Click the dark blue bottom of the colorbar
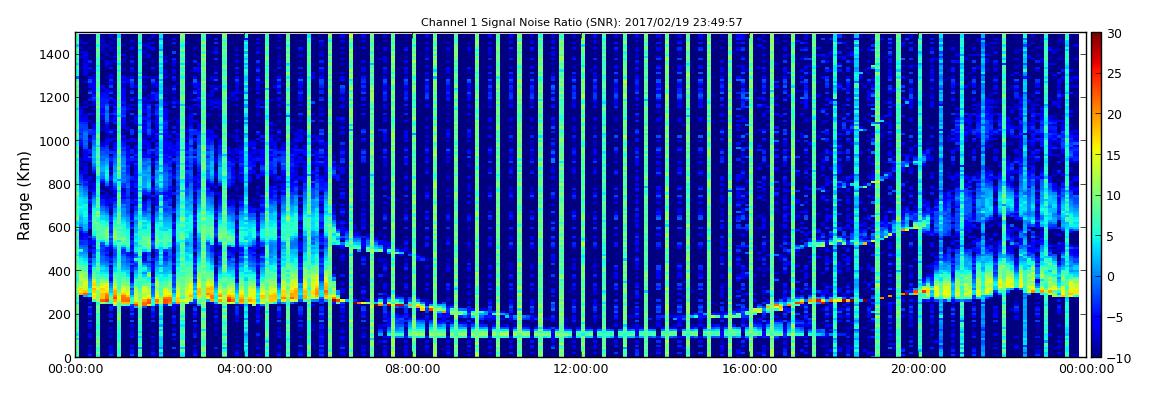The image size is (1150, 407). point(1096,351)
